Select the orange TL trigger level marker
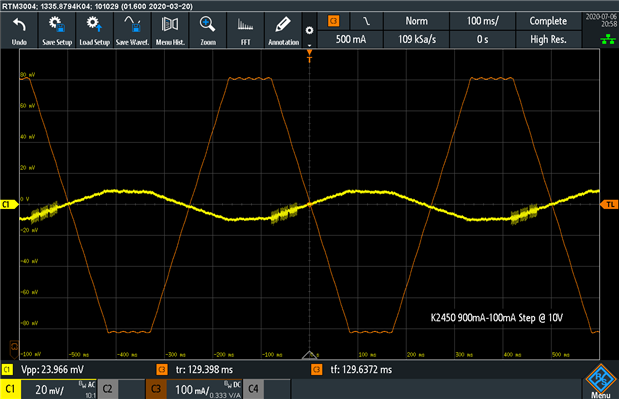The width and height of the screenshot is (619, 399). click(x=609, y=204)
